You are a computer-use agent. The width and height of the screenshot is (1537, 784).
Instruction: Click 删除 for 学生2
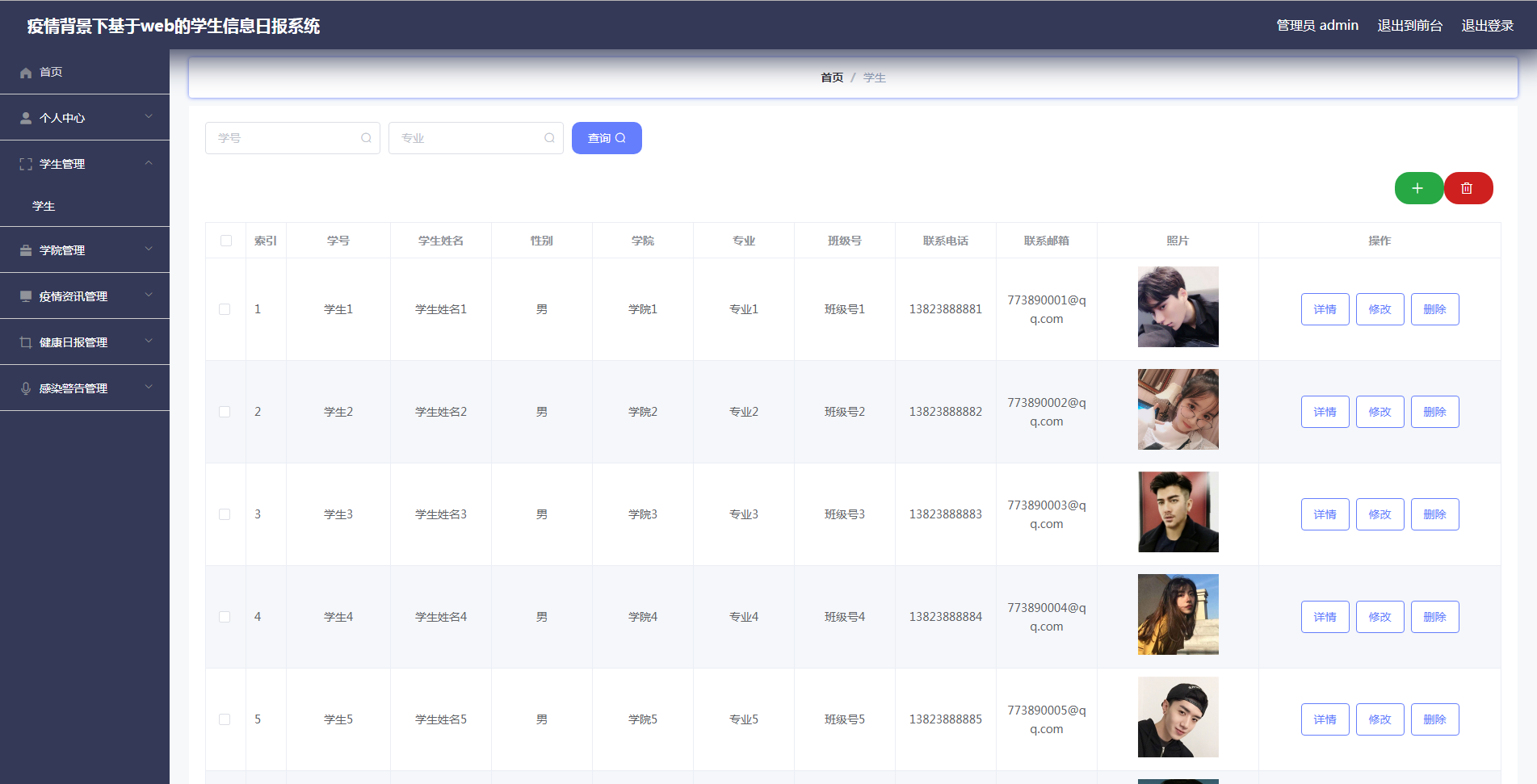pyautogui.click(x=1435, y=412)
